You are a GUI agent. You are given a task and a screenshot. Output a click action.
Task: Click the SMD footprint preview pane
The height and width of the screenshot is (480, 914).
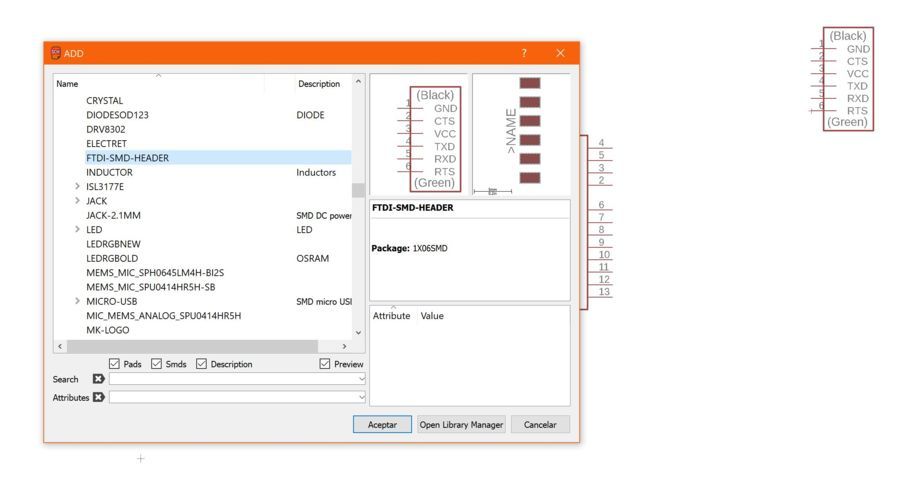click(521, 135)
